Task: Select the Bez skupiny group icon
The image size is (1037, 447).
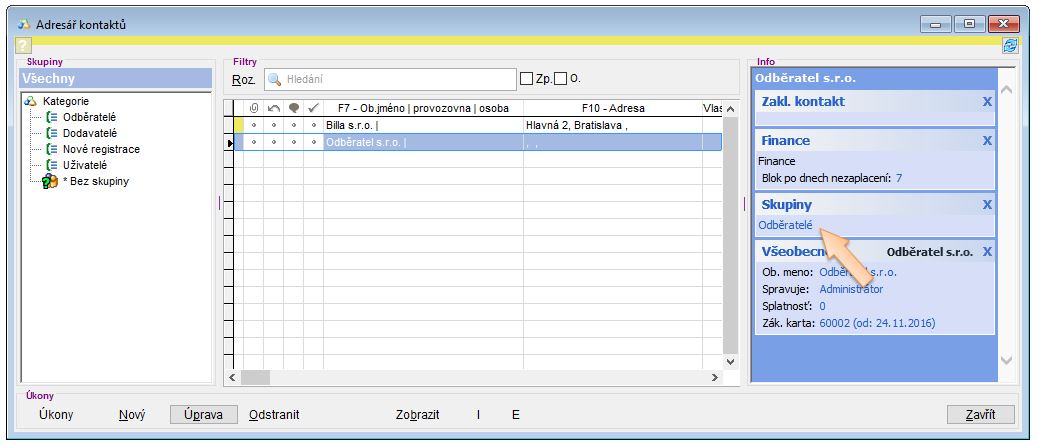Action: click(x=50, y=181)
